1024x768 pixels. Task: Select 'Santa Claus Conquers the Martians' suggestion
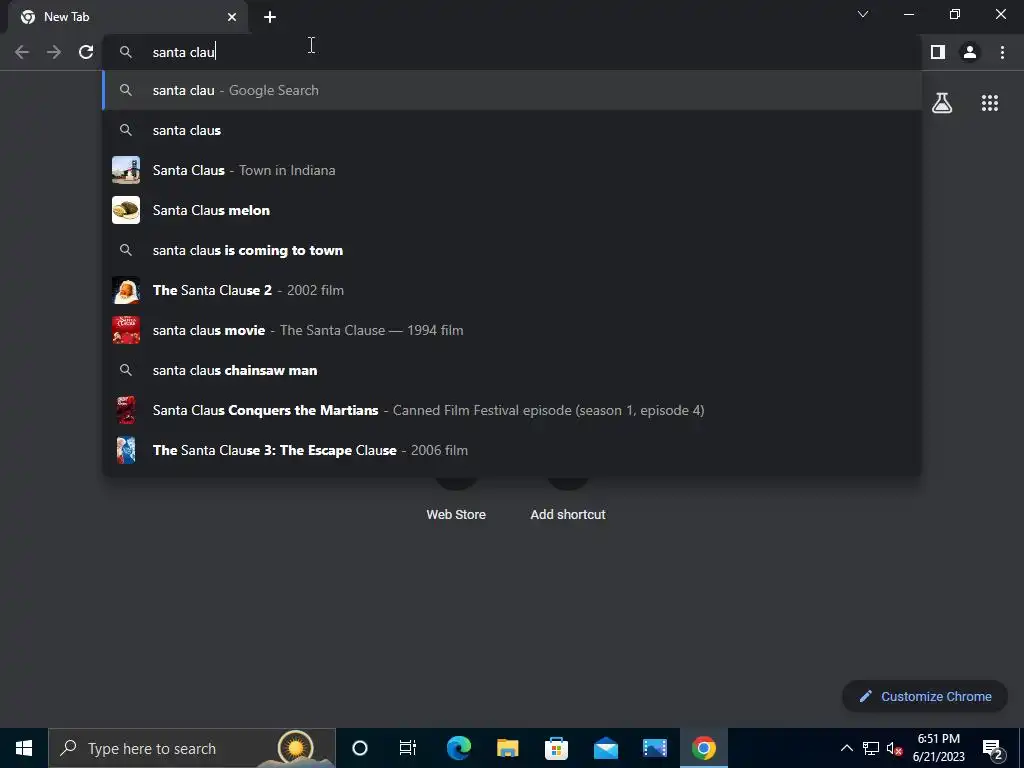(513, 410)
